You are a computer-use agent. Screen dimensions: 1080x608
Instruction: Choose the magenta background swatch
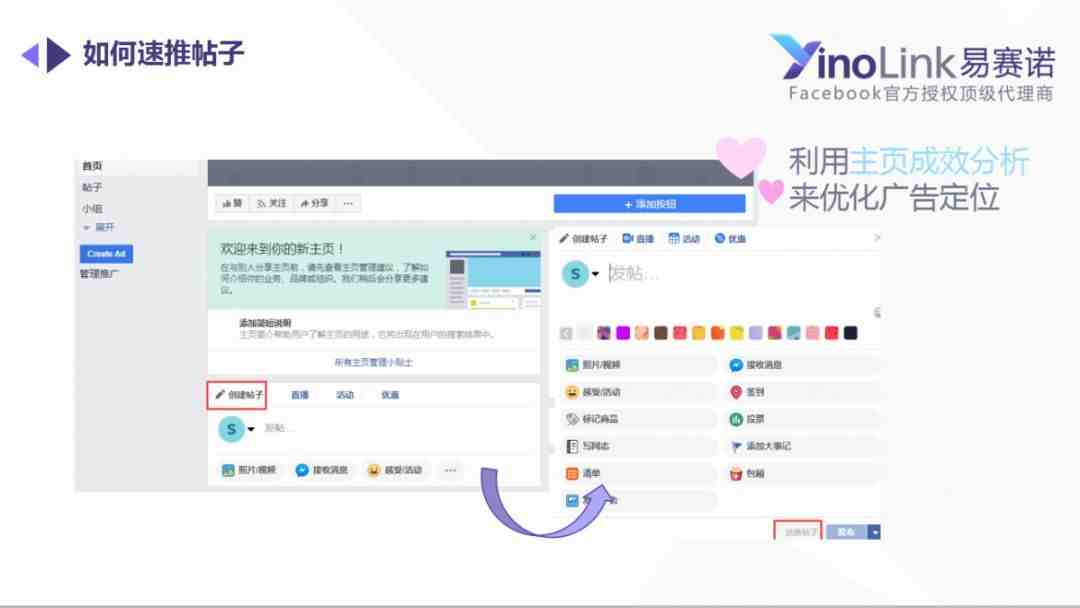[x=623, y=333]
